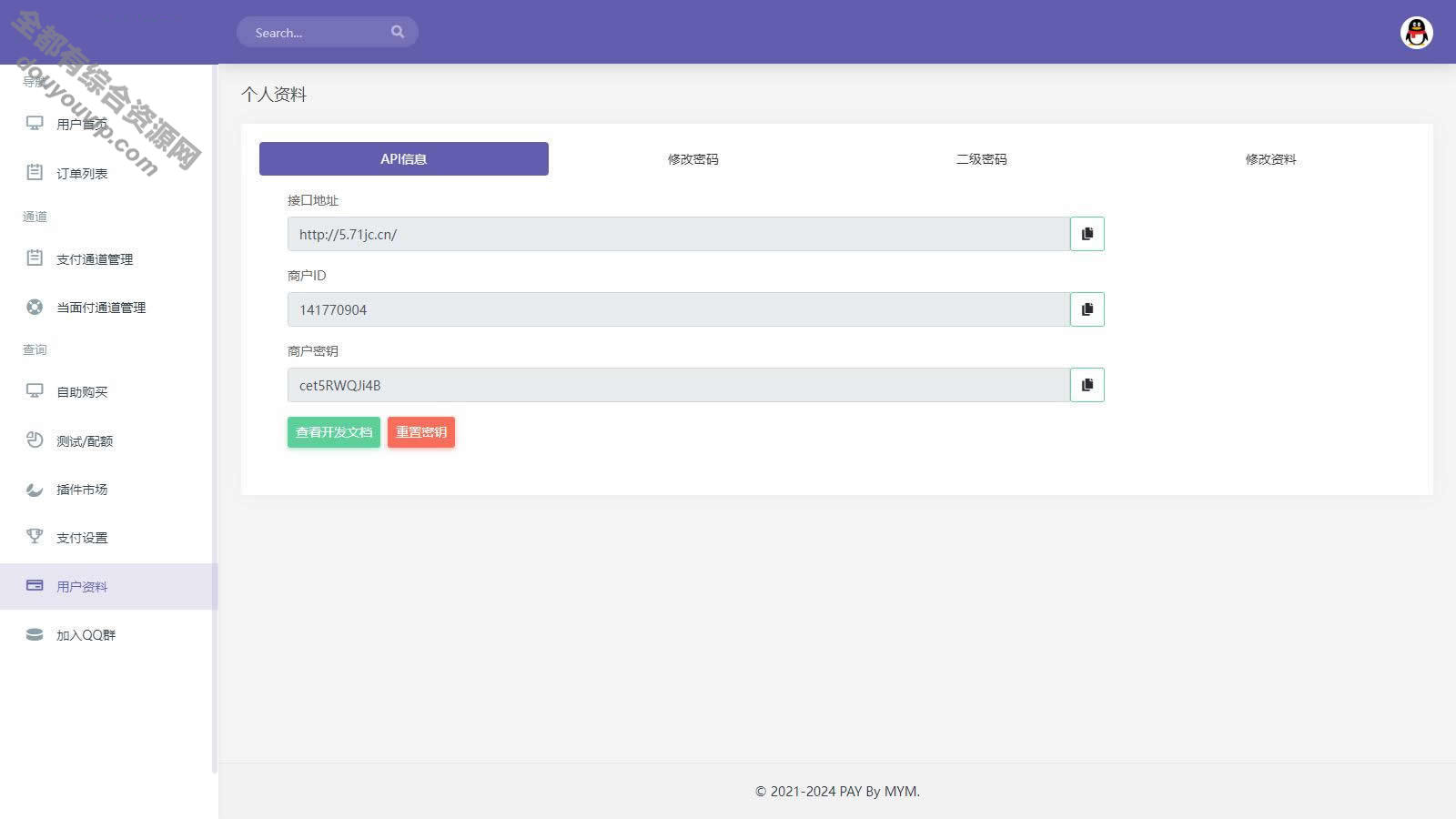This screenshot has height=819, width=1456.
Task: Click the 商户ID field showing 141770904
Action: click(x=679, y=309)
